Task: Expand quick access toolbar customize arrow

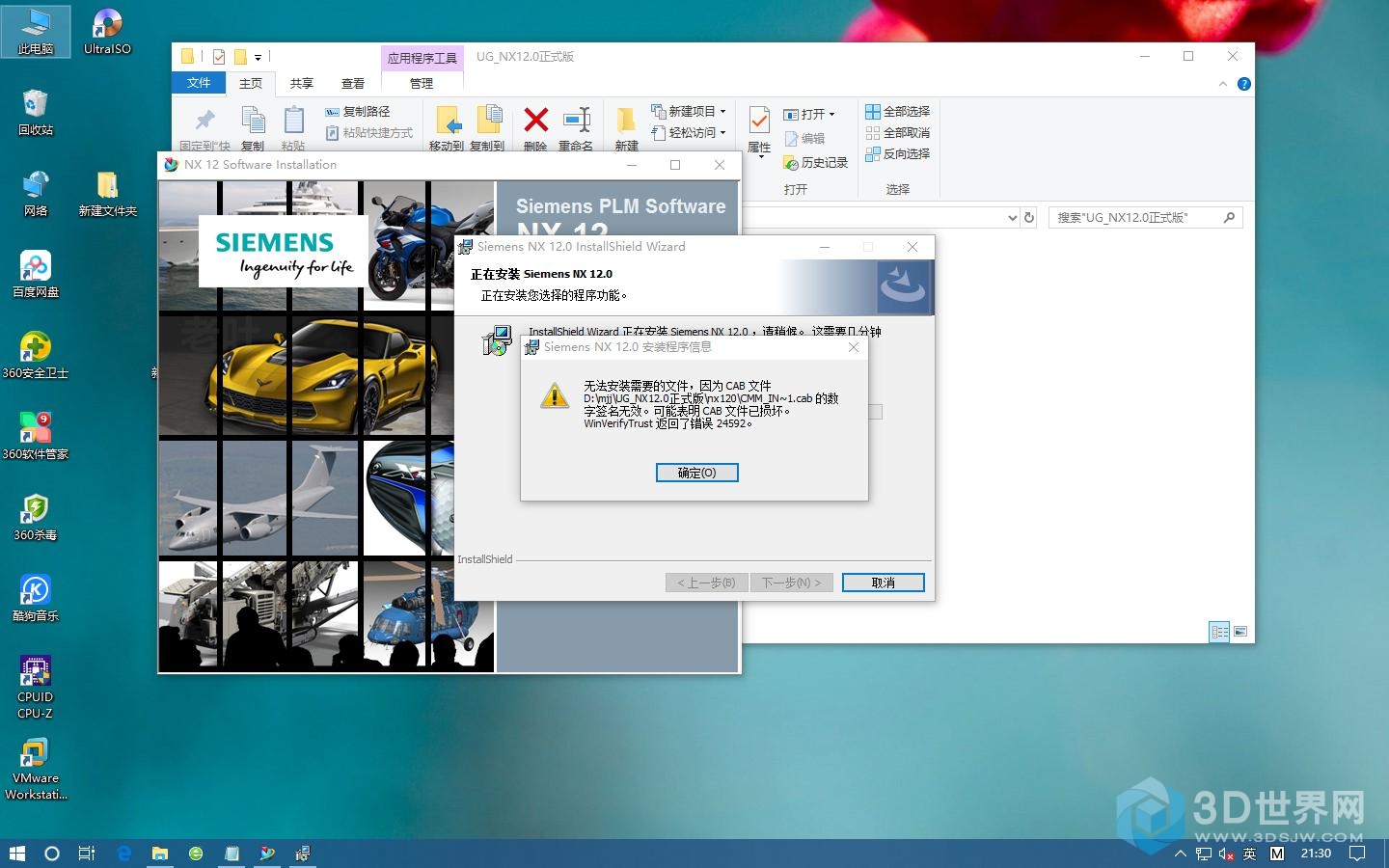Action: [258, 58]
